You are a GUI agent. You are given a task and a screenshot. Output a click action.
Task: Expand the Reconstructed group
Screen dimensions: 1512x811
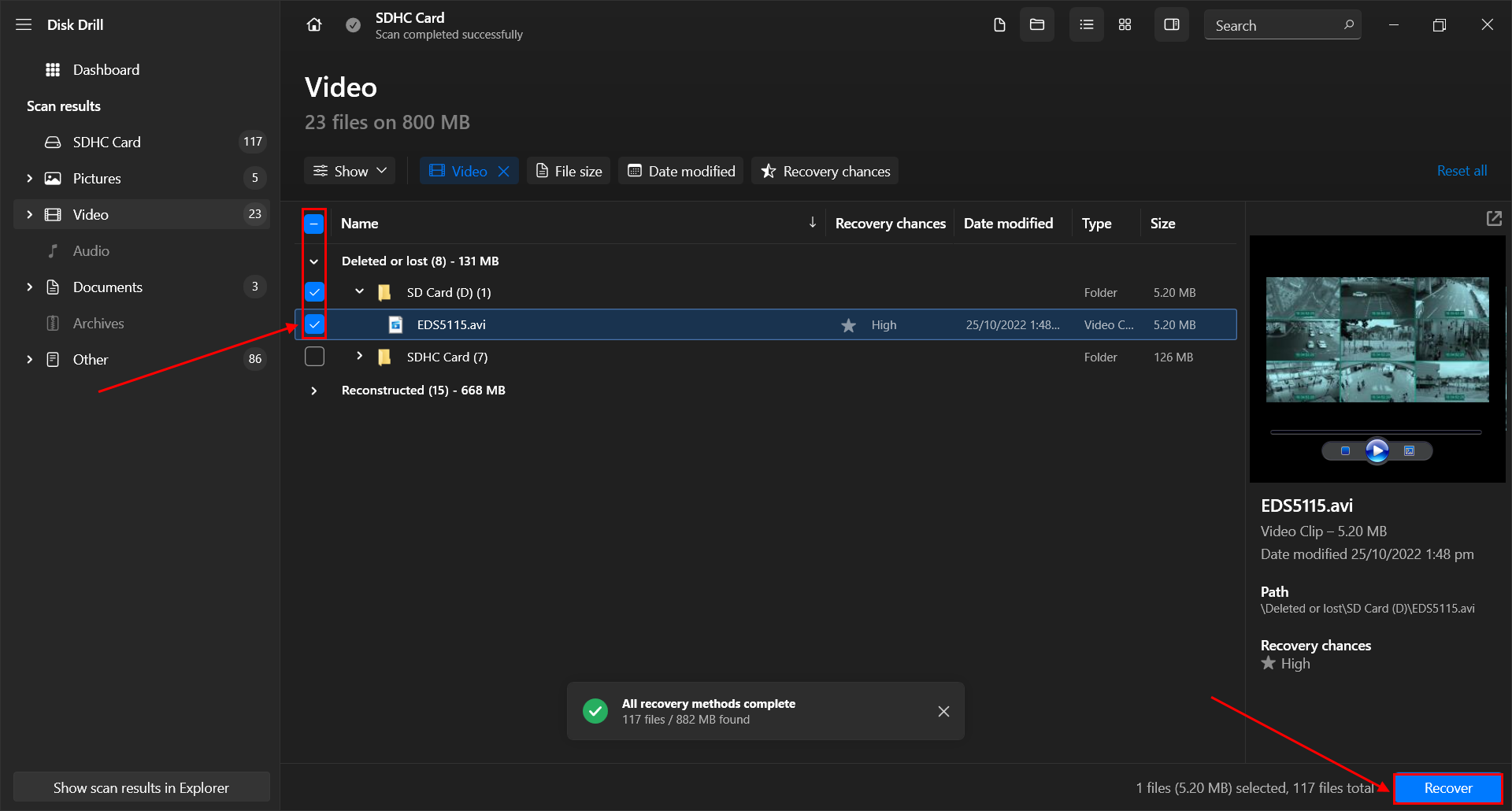(x=313, y=391)
